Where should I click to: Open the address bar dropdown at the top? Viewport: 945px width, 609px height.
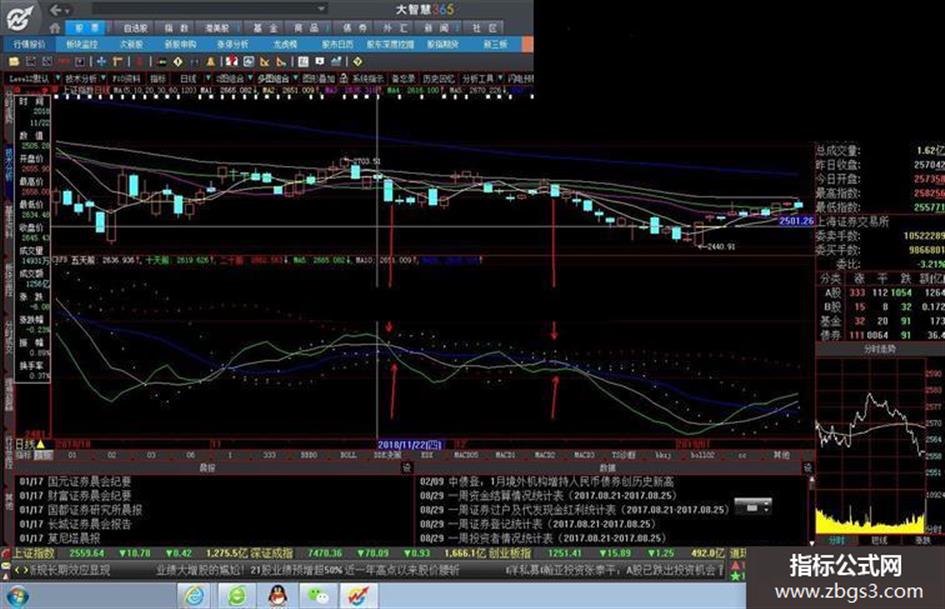tap(321, 8)
